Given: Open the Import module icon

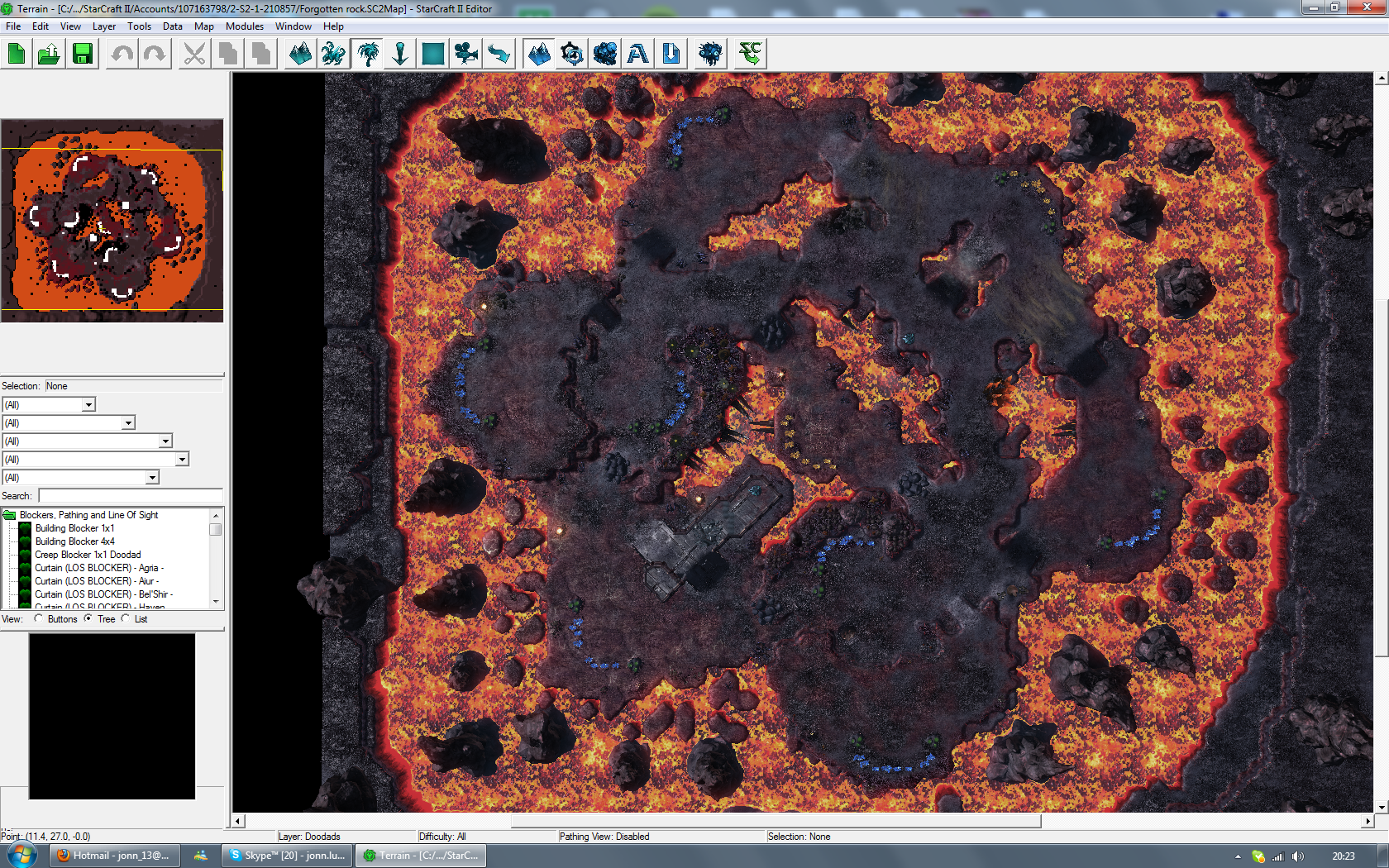Looking at the screenshot, I should (x=671, y=55).
